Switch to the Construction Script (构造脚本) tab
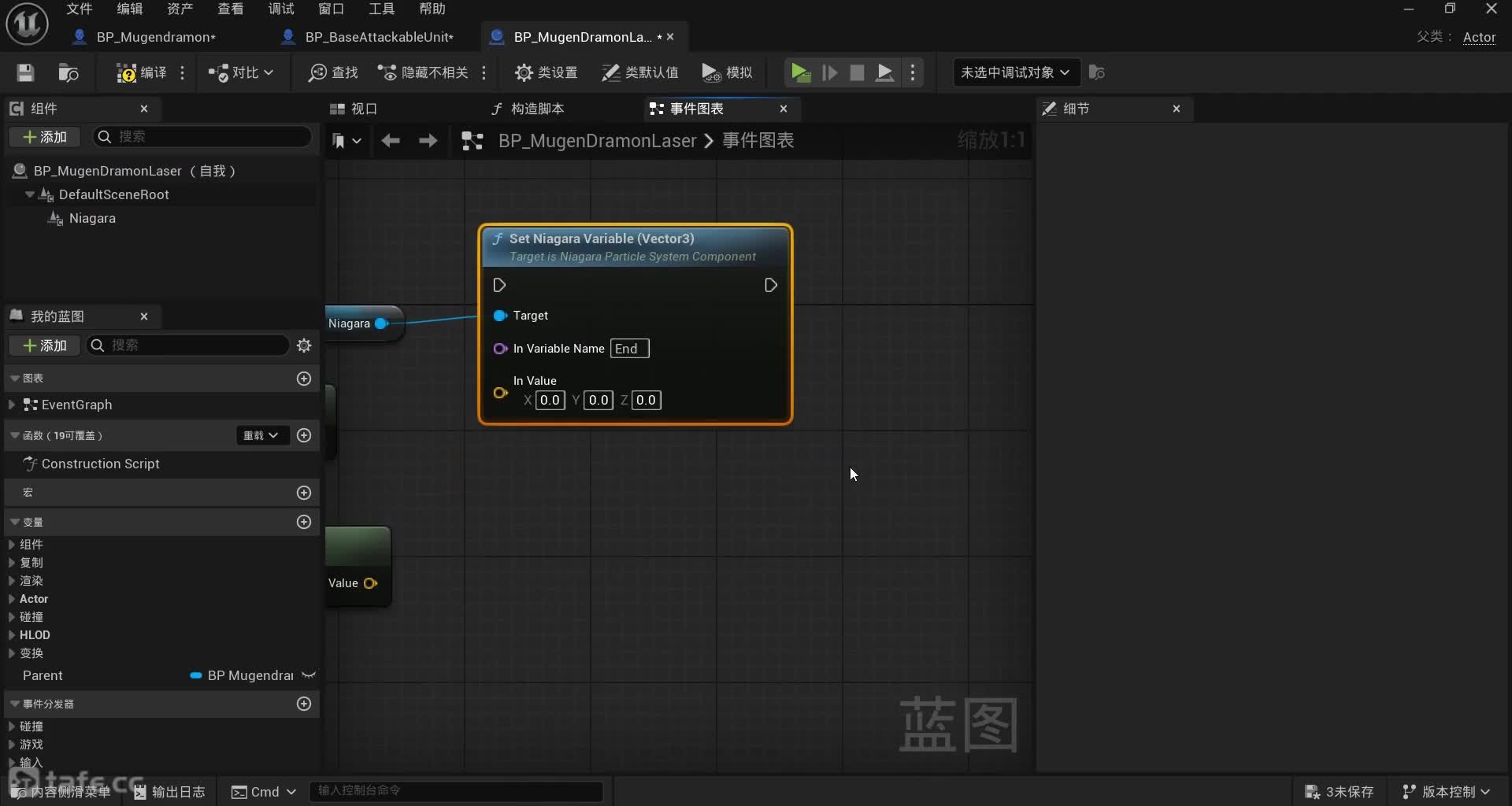Image resolution: width=1512 pixels, height=806 pixels. tap(528, 109)
